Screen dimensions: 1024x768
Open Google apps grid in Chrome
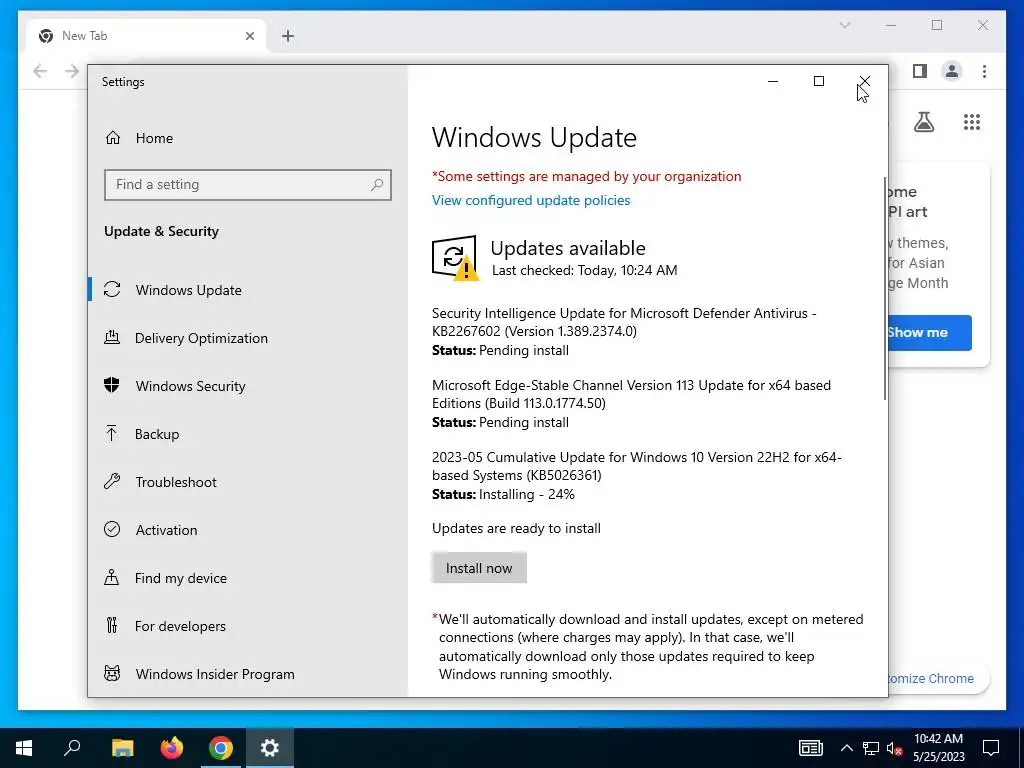click(972, 122)
